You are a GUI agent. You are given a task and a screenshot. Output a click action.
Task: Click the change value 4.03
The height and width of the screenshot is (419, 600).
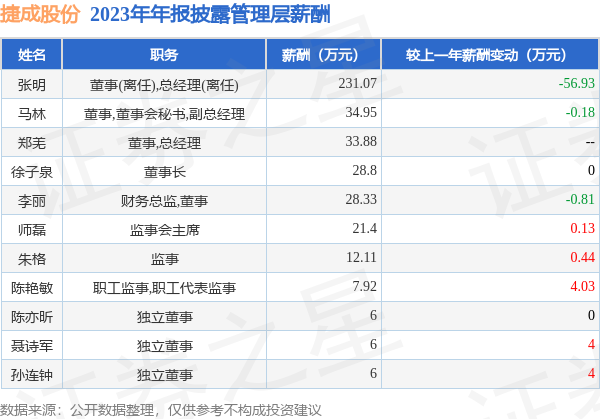[x=582, y=287]
